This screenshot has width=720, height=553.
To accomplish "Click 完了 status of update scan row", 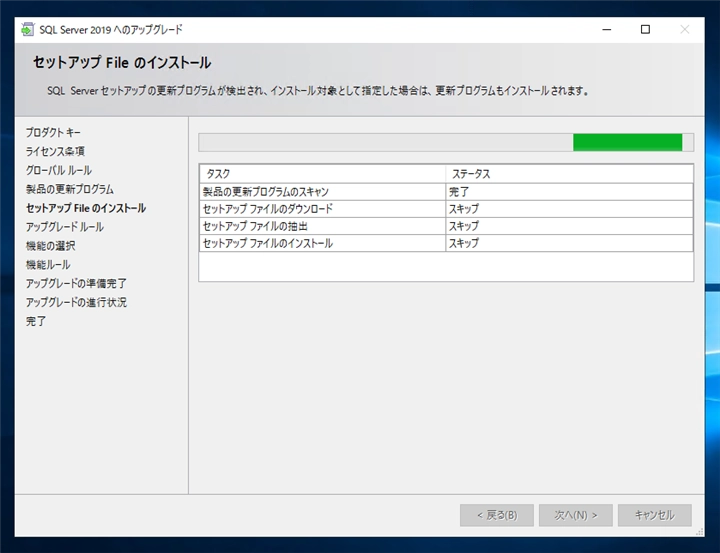I will 459,192.
